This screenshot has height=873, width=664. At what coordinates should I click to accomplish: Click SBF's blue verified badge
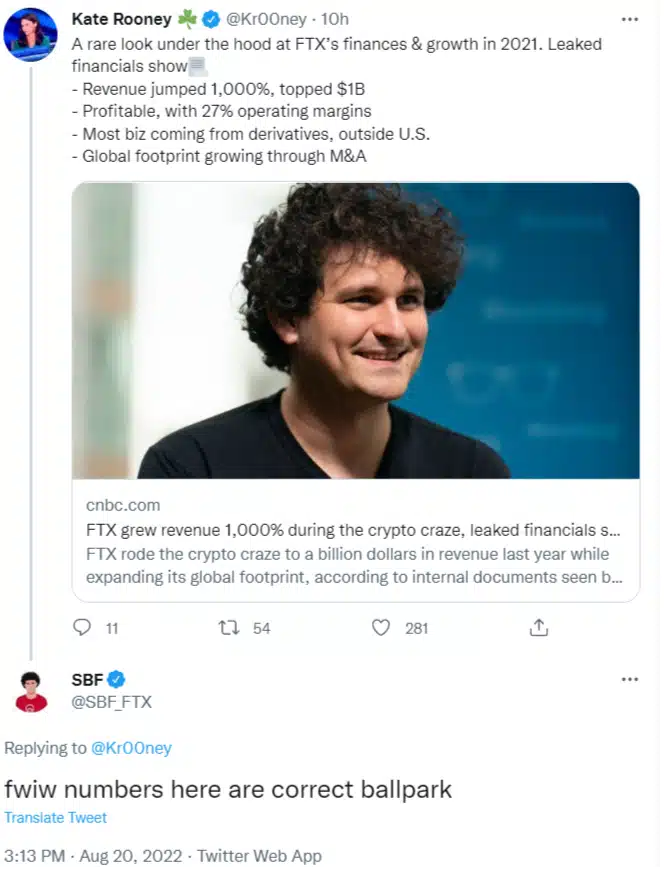coord(116,679)
